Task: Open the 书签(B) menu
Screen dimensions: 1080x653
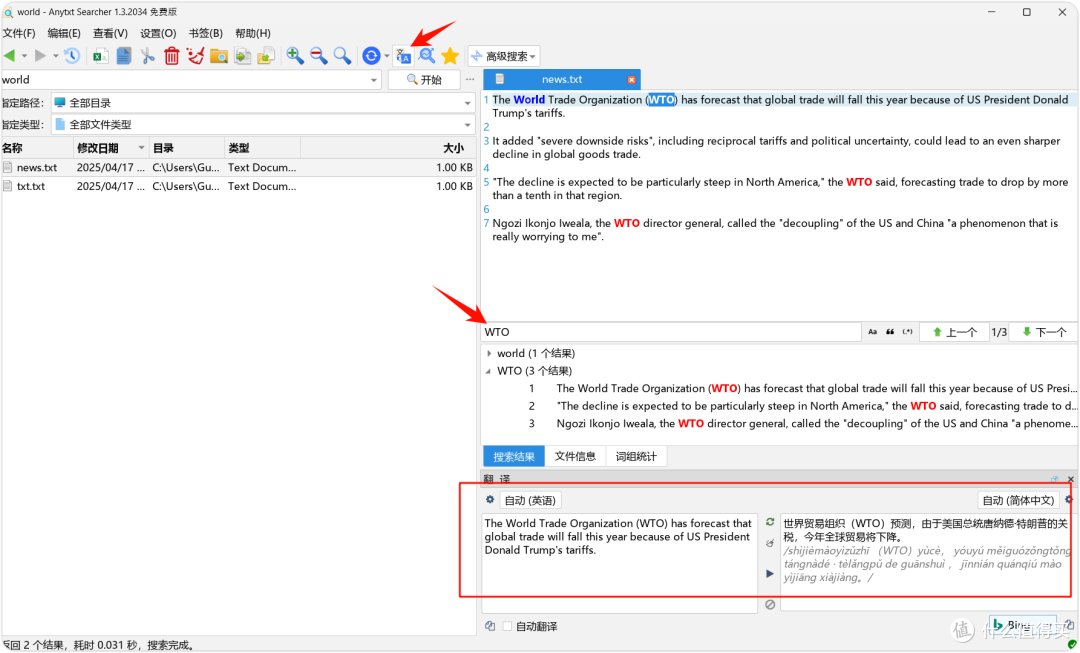Action: pos(205,33)
